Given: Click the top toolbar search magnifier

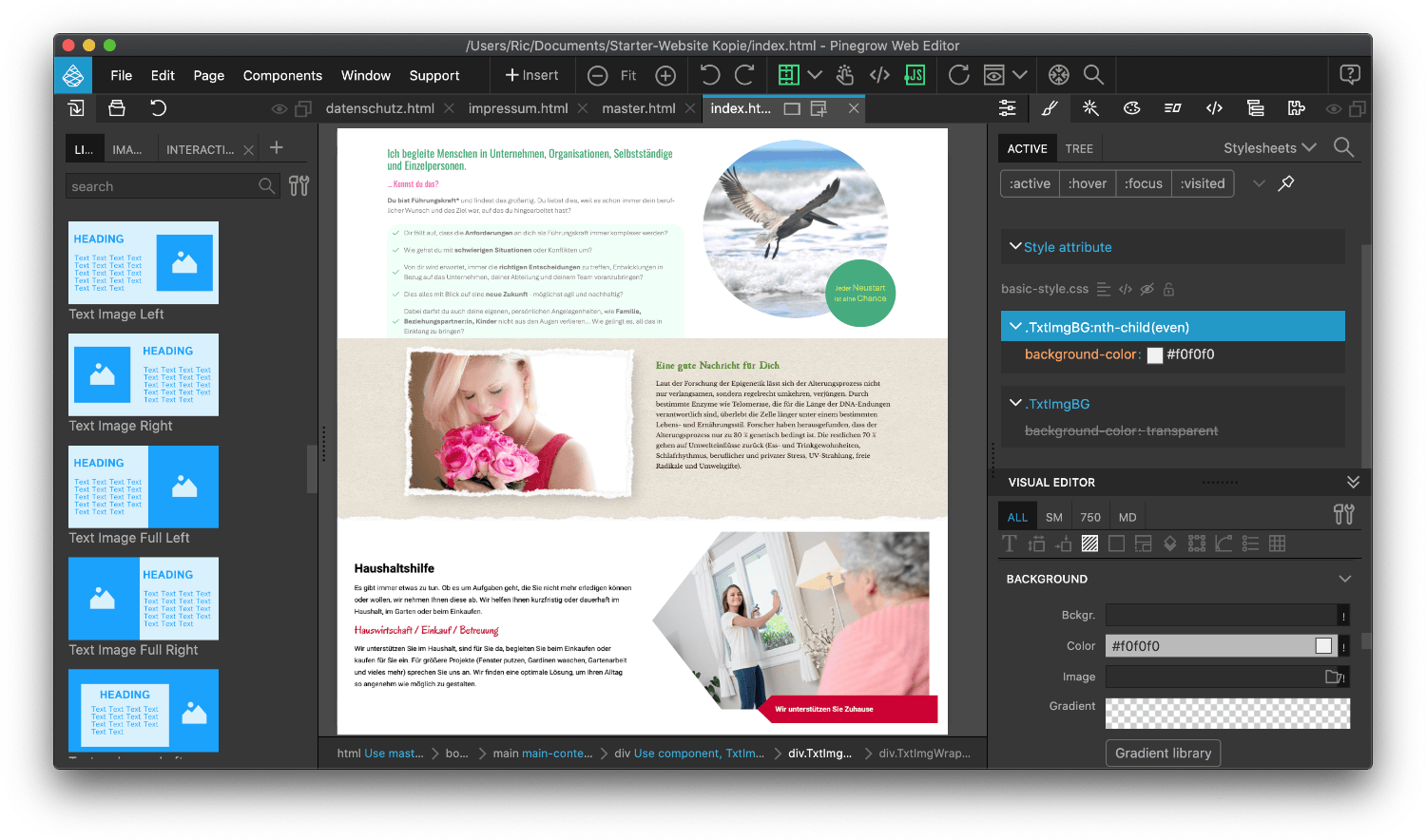Looking at the screenshot, I should click(1093, 75).
